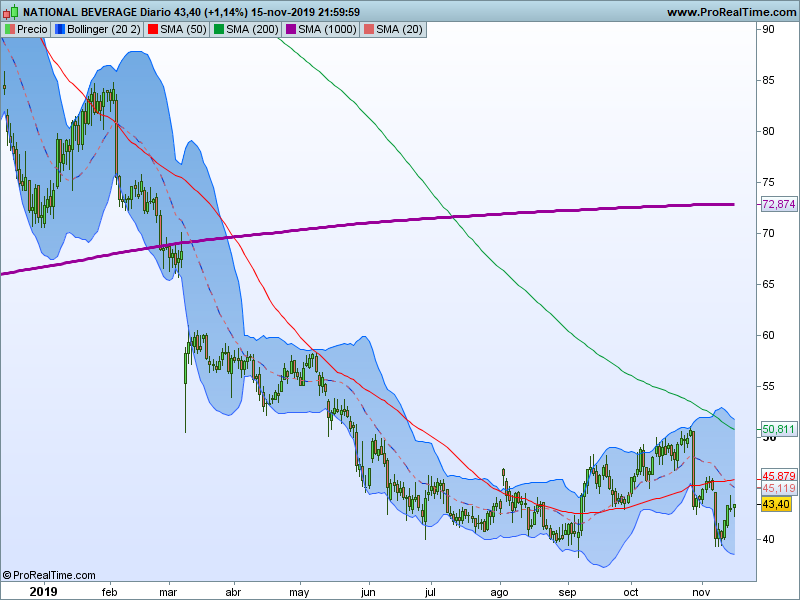Click the green 50,811 value label
Viewport: 800px width, 600px height.
click(779, 429)
